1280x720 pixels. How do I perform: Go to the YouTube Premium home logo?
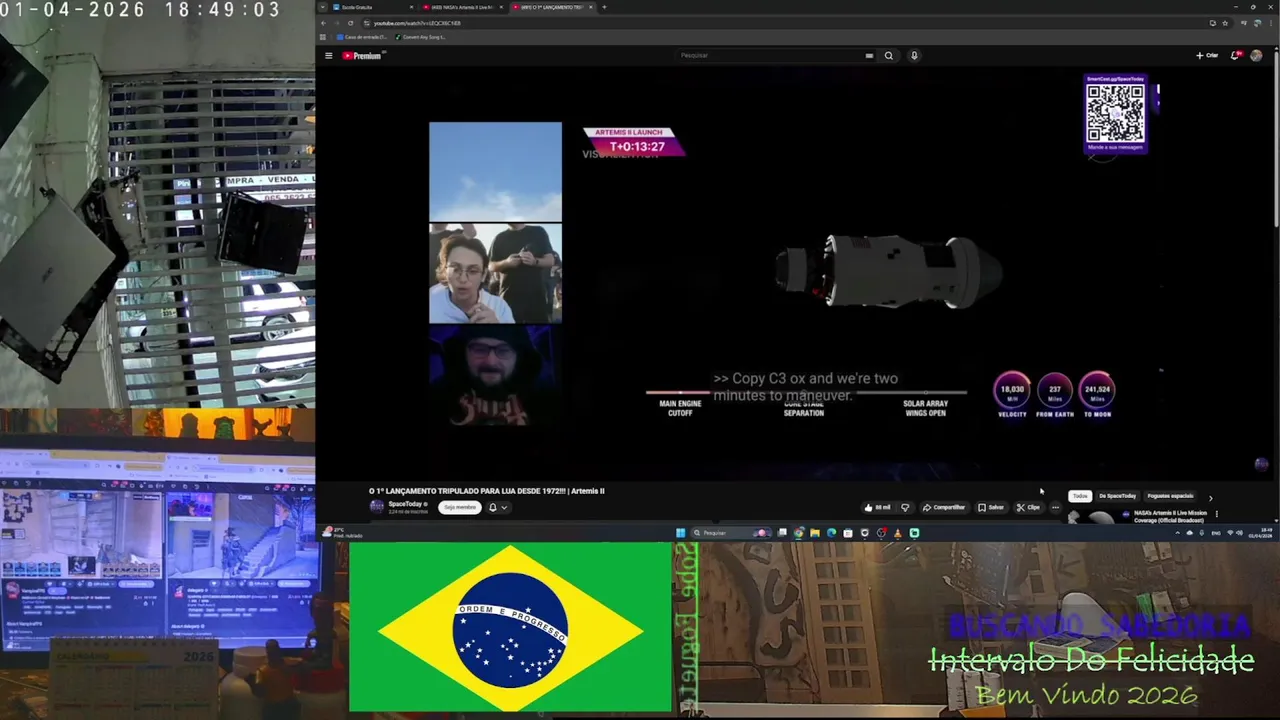[362, 56]
